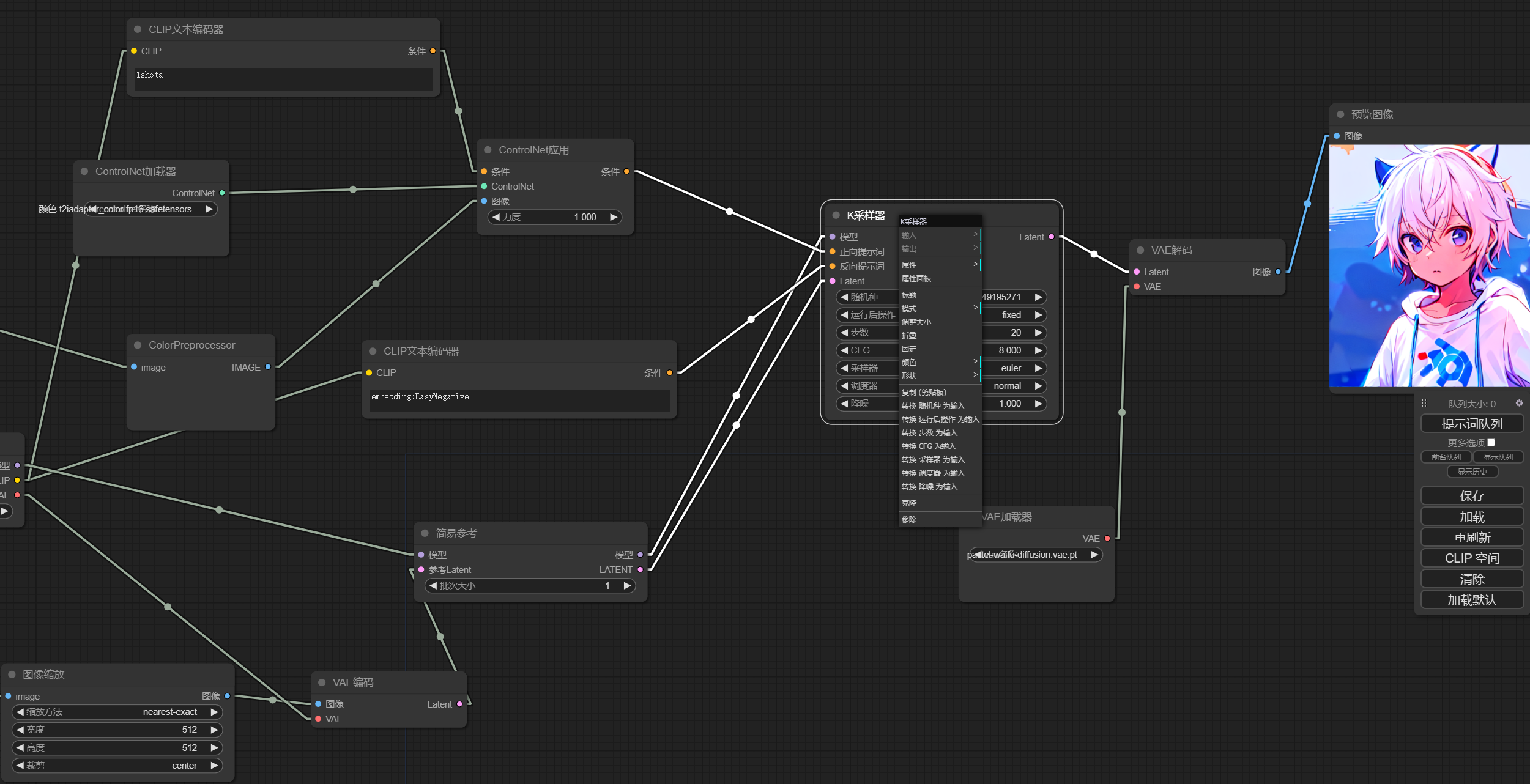Collapse the ColorPreprocessor node via its title dot
This screenshot has height=784, width=1530.
click(x=137, y=344)
